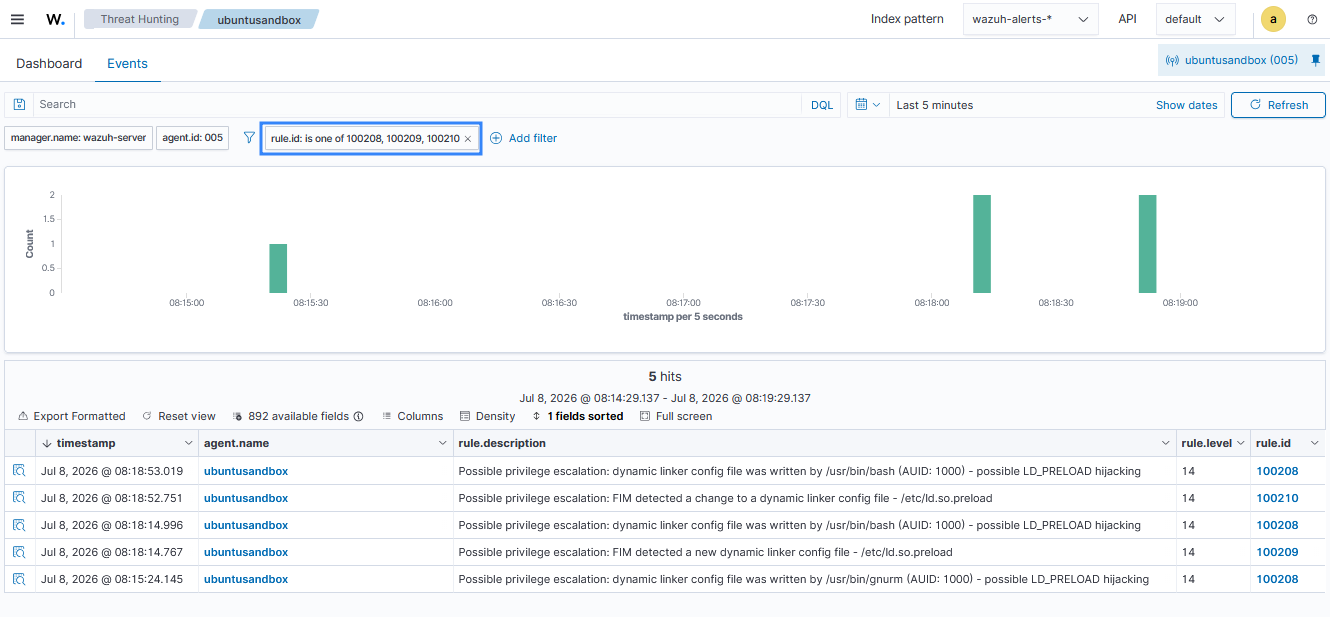Image resolution: width=1330 pixels, height=617 pixels.
Task: Expand rule.level column header menu
Action: coord(1241,443)
